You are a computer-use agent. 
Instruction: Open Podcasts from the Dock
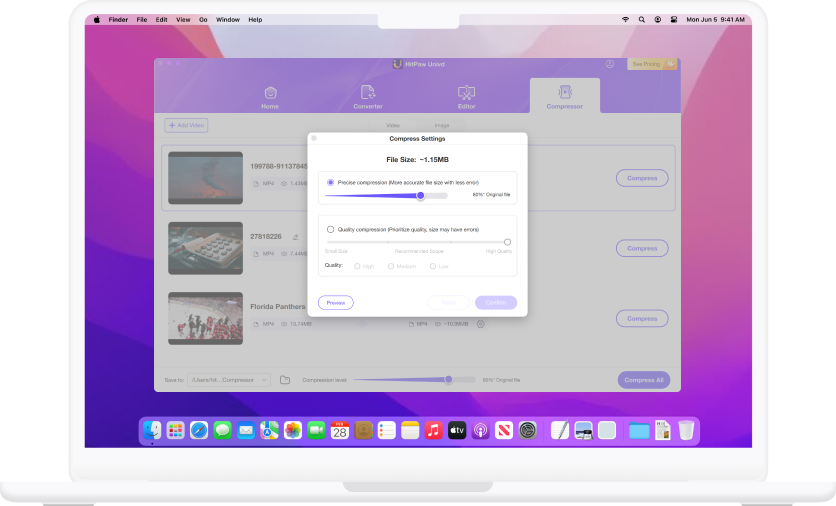(480, 430)
